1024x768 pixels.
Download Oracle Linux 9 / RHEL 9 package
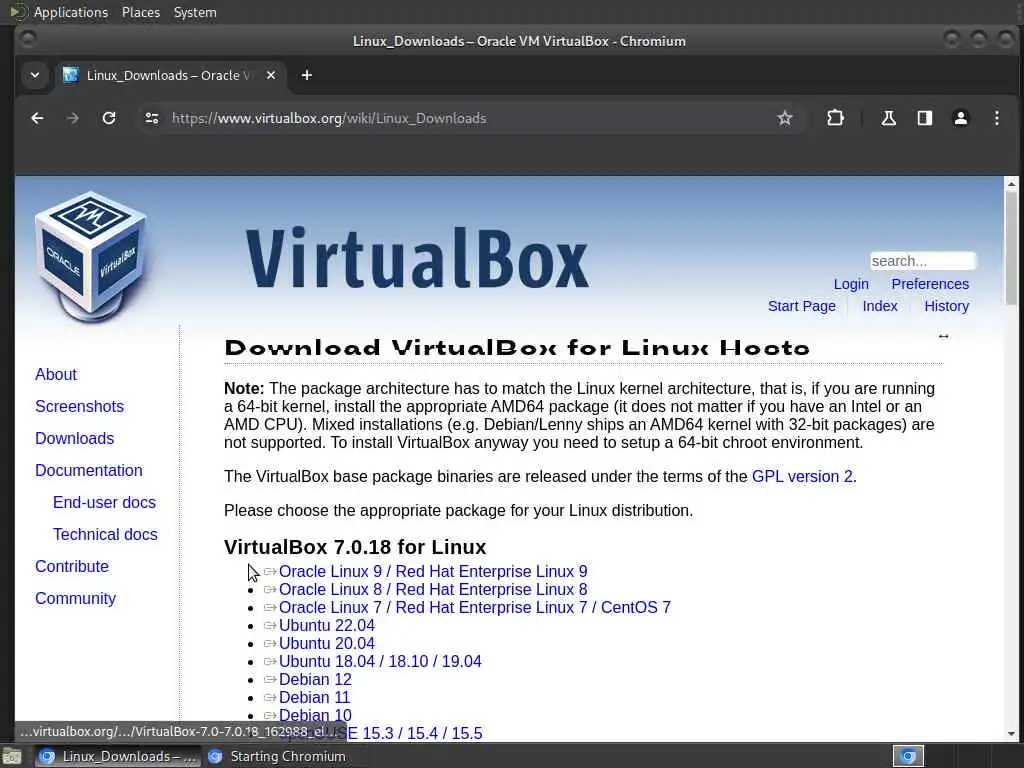click(433, 571)
